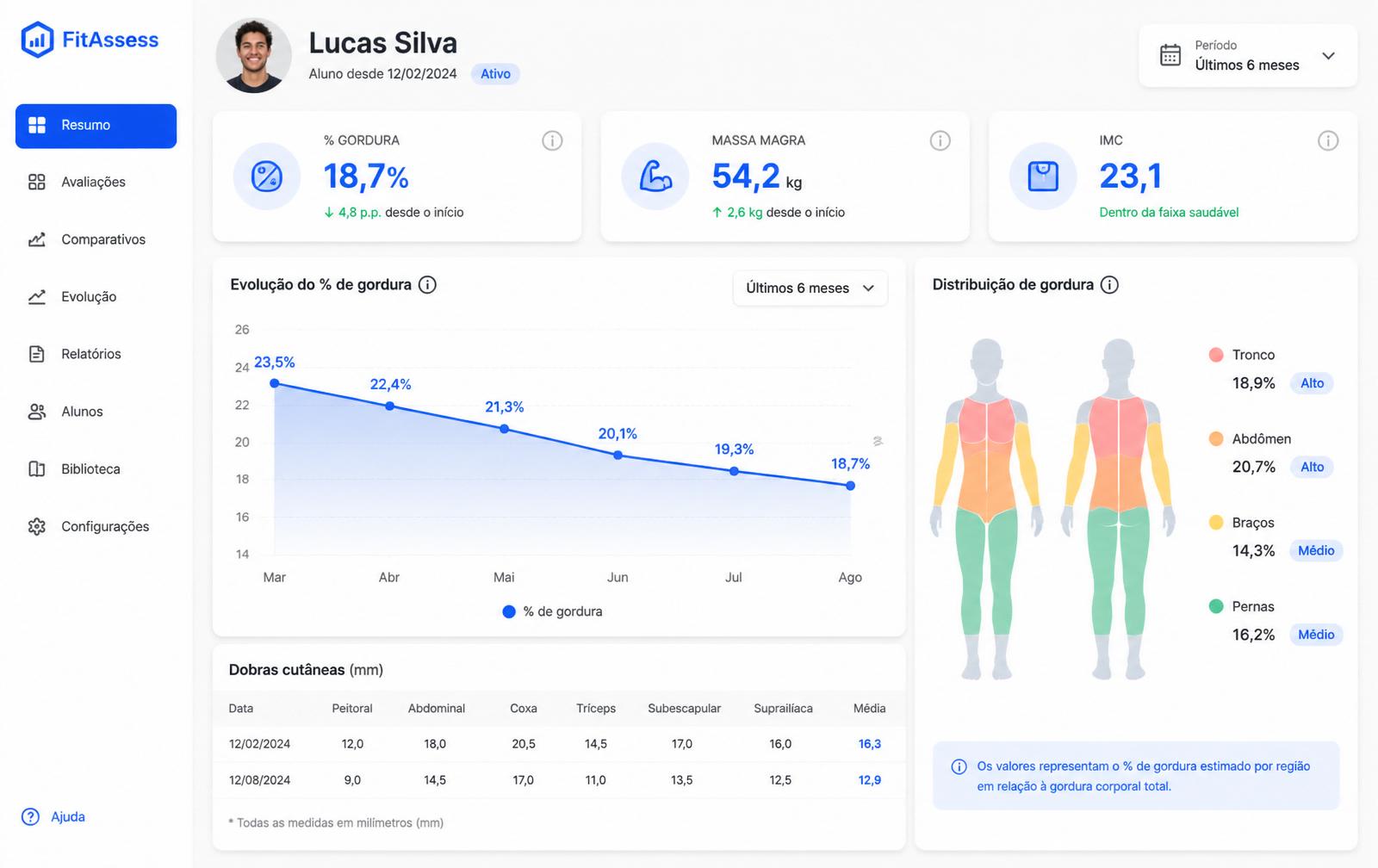Click Tronco Alto badge
Image resolution: width=1378 pixels, height=868 pixels.
(x=1312, y=383)
